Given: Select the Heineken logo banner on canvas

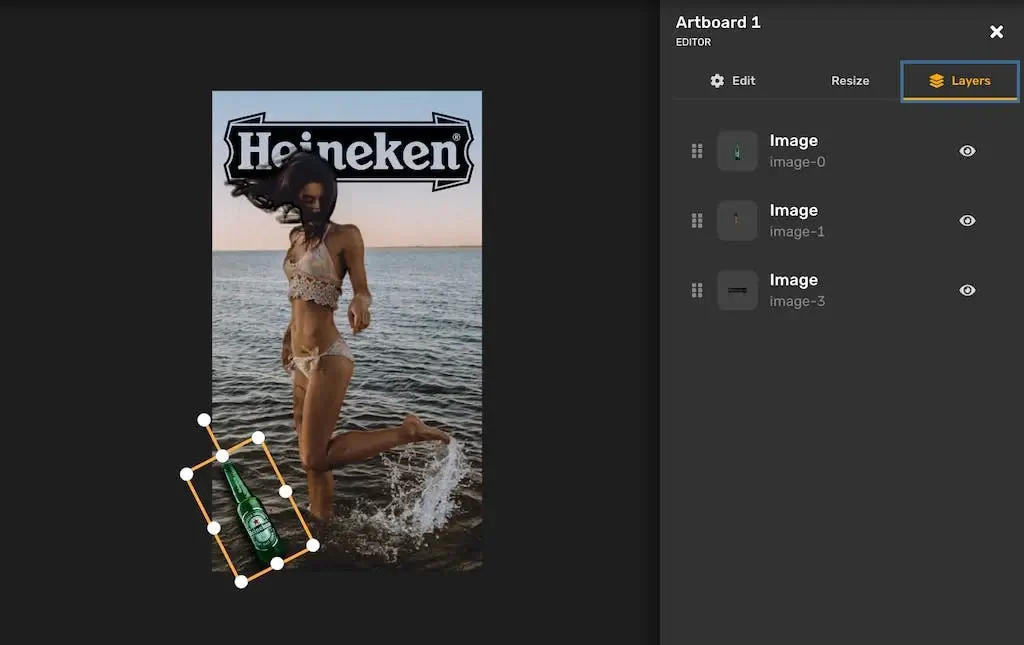Looking at the screenshot, I should coord(349,151).
